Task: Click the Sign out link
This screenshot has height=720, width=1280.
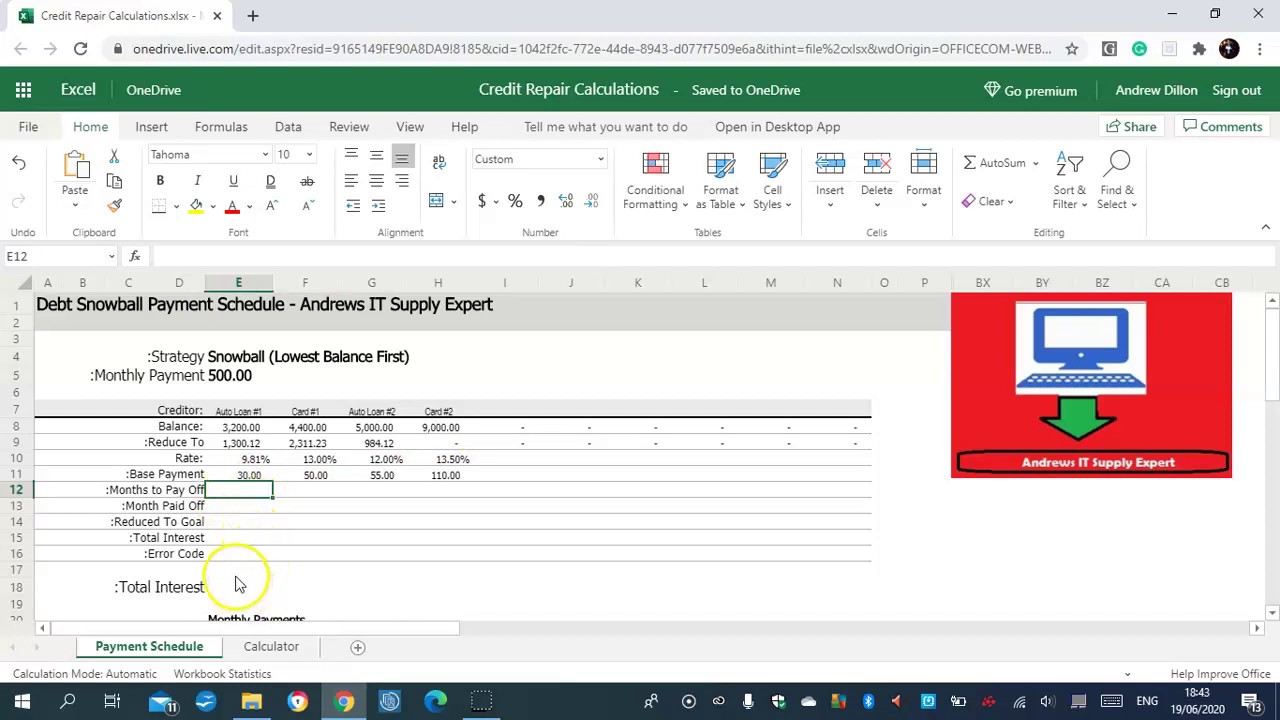Action: 1237,90
